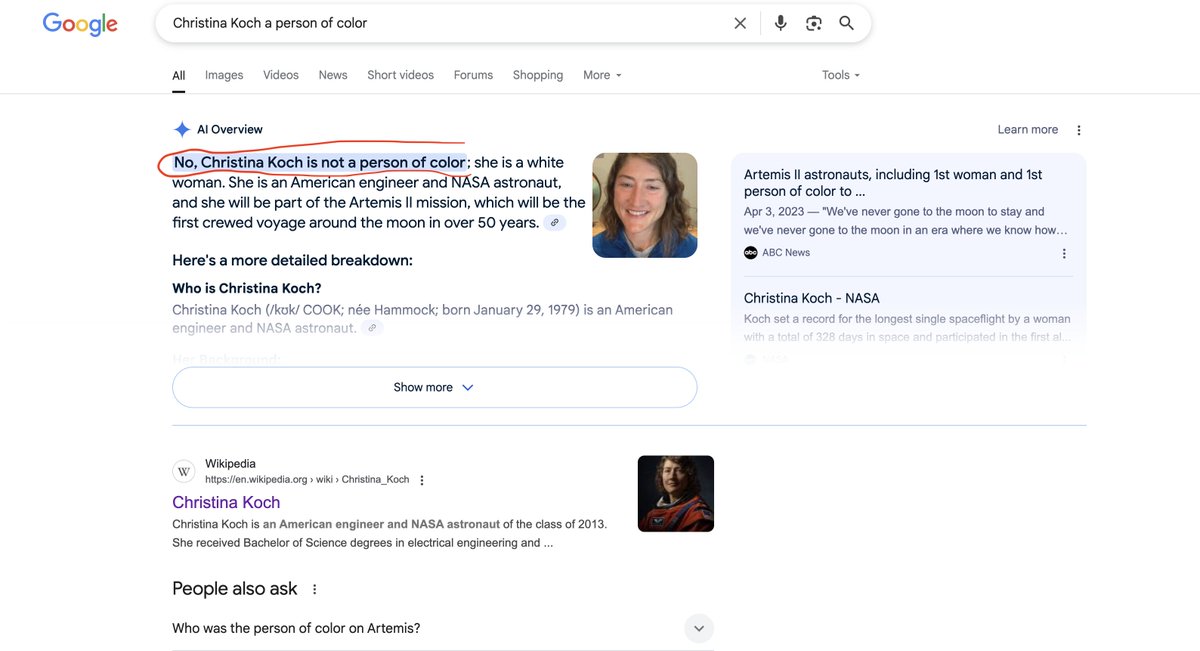1200x651 pixels.
Task: Submit search with the magnifier icon
Action: 847,23
